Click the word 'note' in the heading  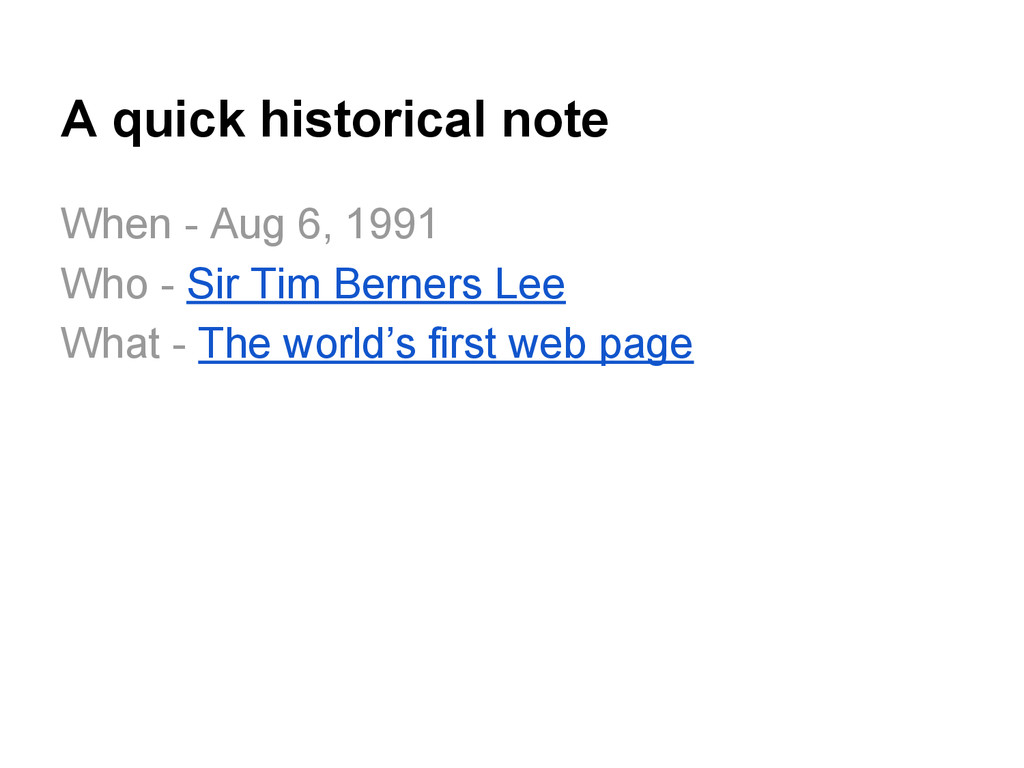tap(555, 121)
